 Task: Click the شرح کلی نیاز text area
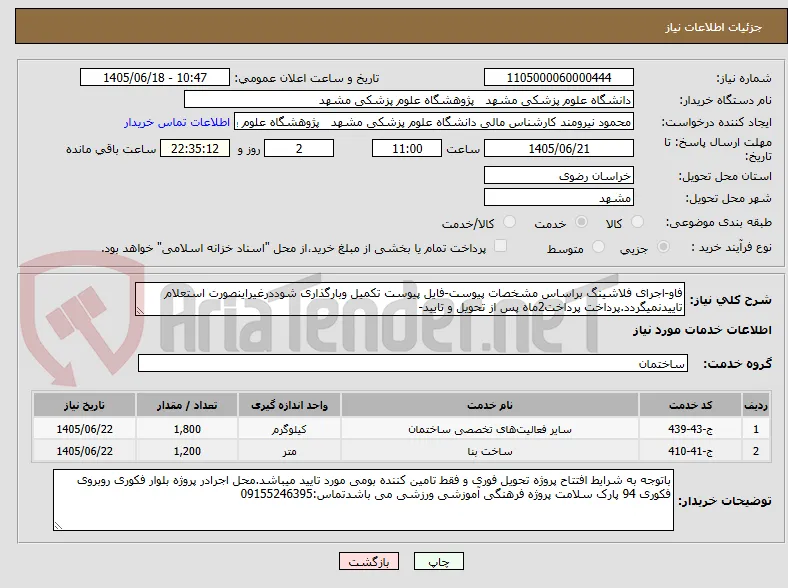click(x=410, y=300)
